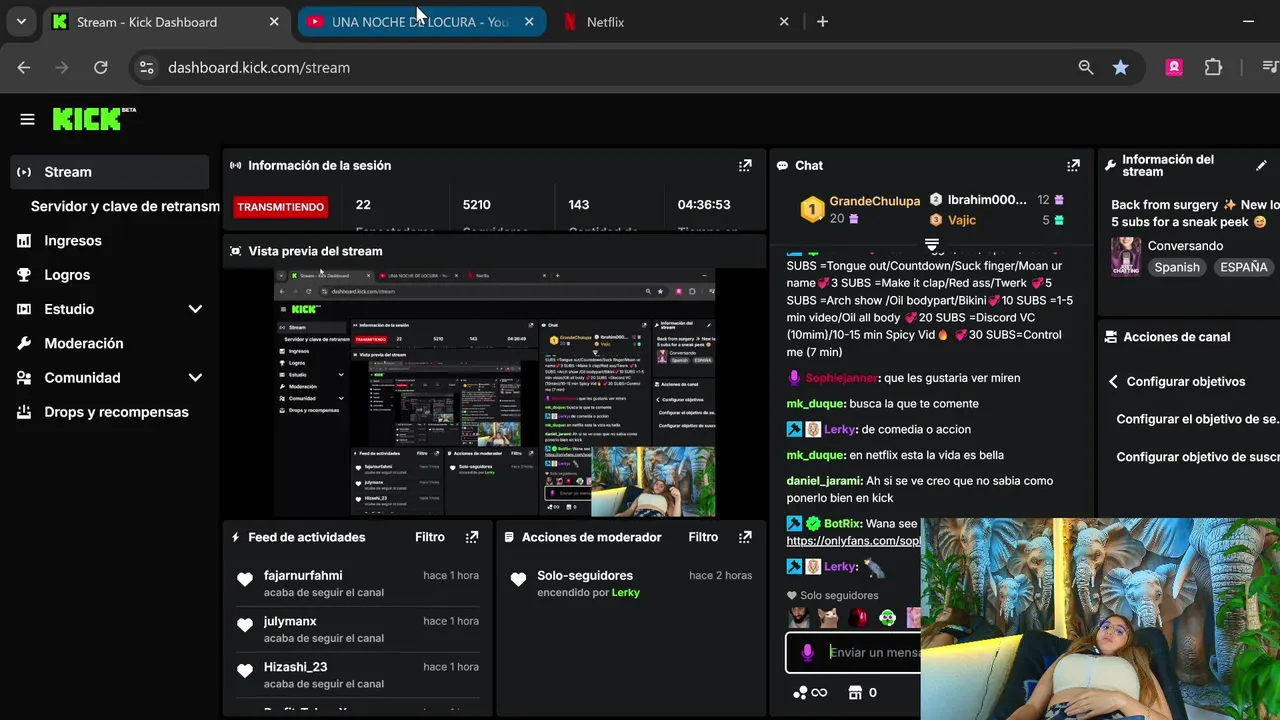Open Filtro for Acciones de moderador
This screenshot has height=720, width=1280.
click(x=703, y=537)
